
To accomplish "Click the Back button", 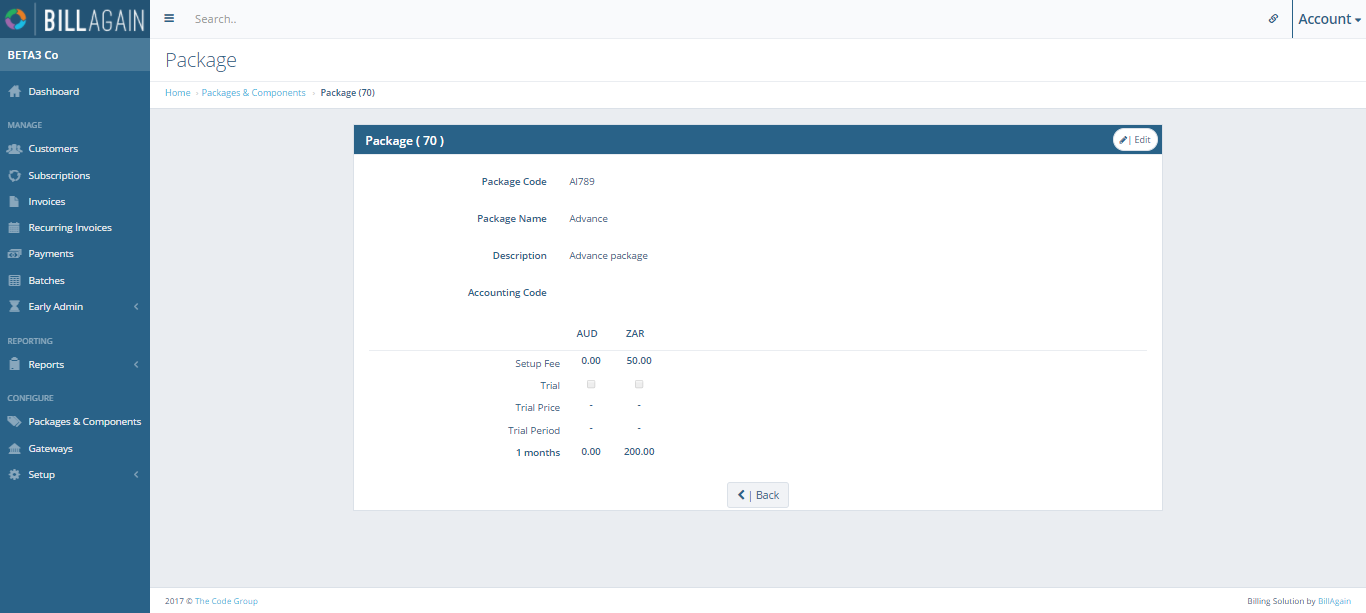I will point(758,495).
